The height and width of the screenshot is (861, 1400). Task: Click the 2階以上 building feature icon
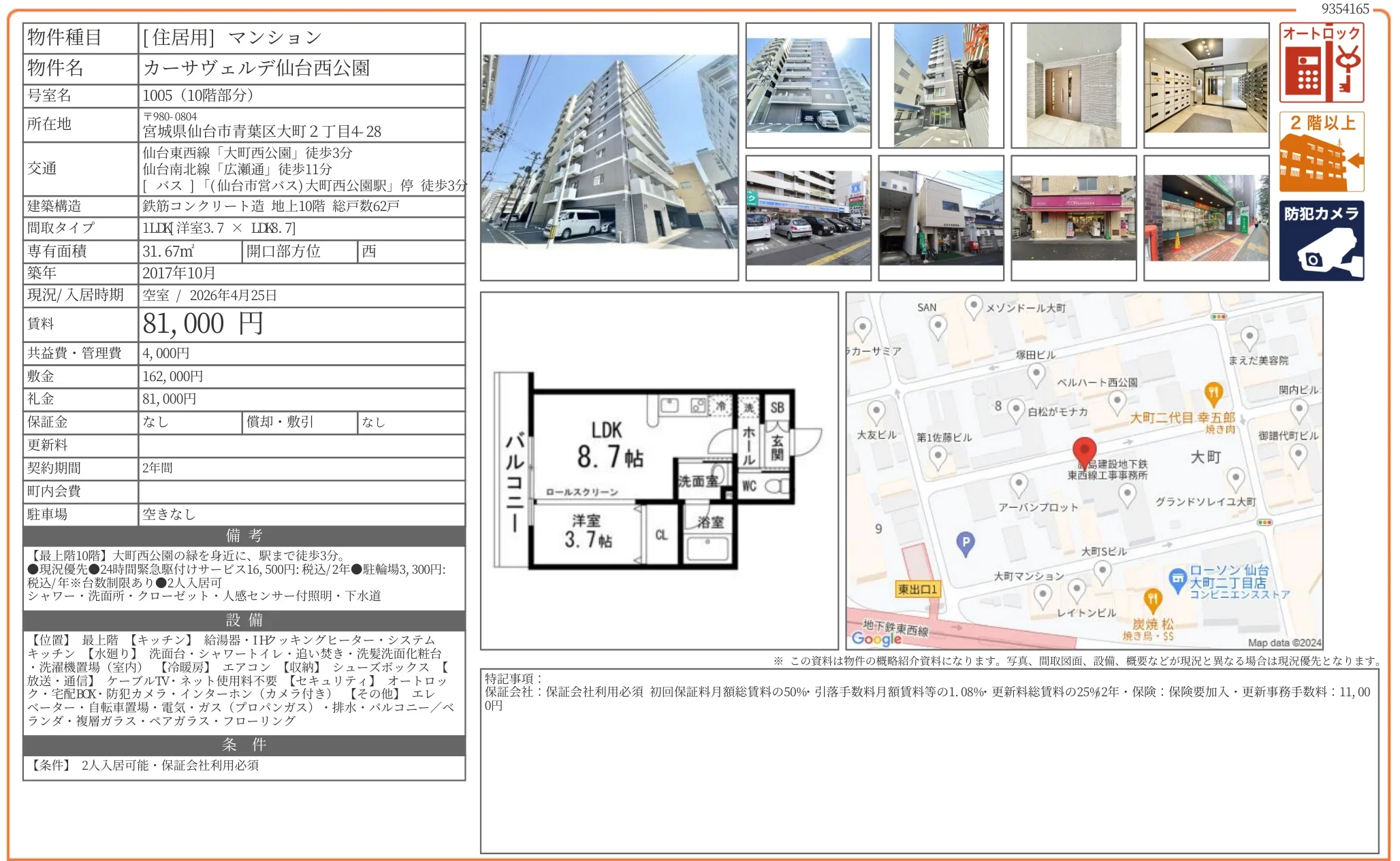tap(1320, 152)
